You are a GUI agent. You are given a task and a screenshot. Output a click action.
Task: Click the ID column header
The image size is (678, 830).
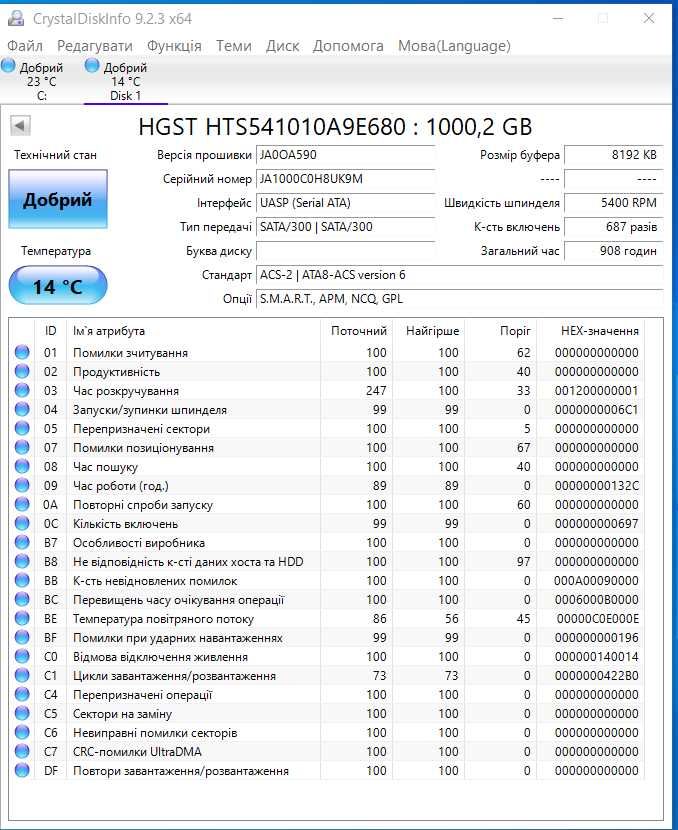click(x=50, y=331)
